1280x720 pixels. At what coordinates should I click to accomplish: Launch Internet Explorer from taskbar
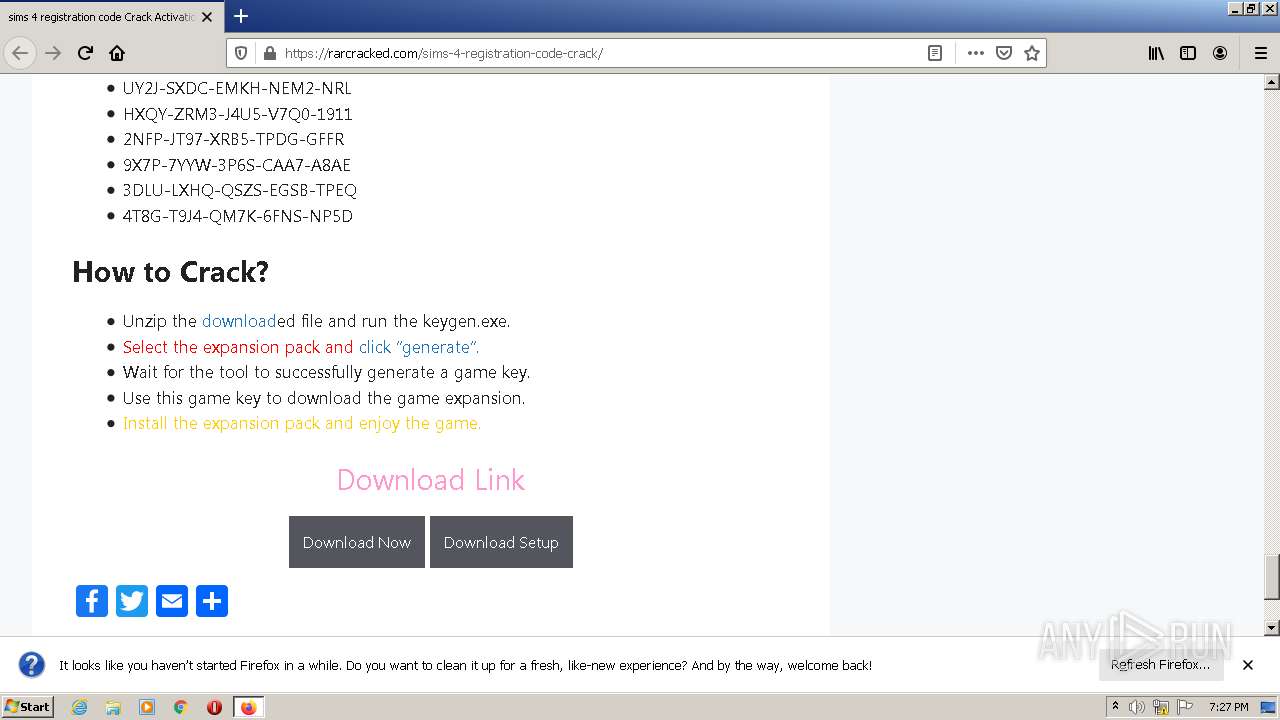pos(80,707)
